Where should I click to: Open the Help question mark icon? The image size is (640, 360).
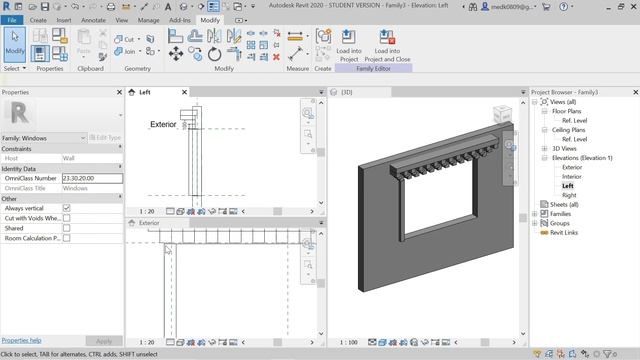pyautogui.click(x=563, y=7)
